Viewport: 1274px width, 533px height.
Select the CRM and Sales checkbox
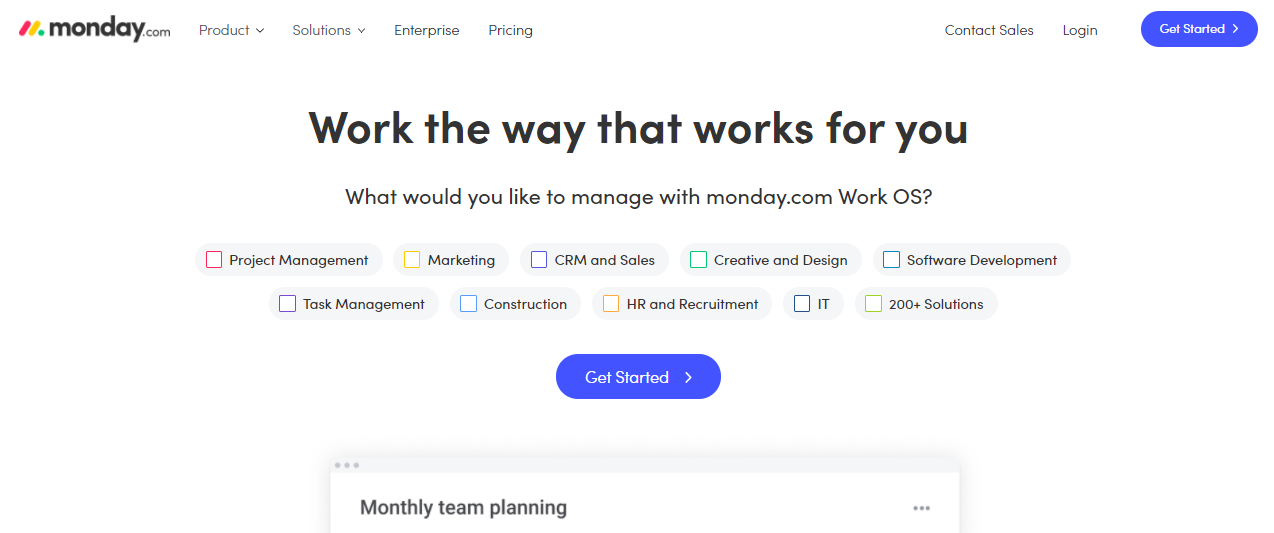[539, 260]
